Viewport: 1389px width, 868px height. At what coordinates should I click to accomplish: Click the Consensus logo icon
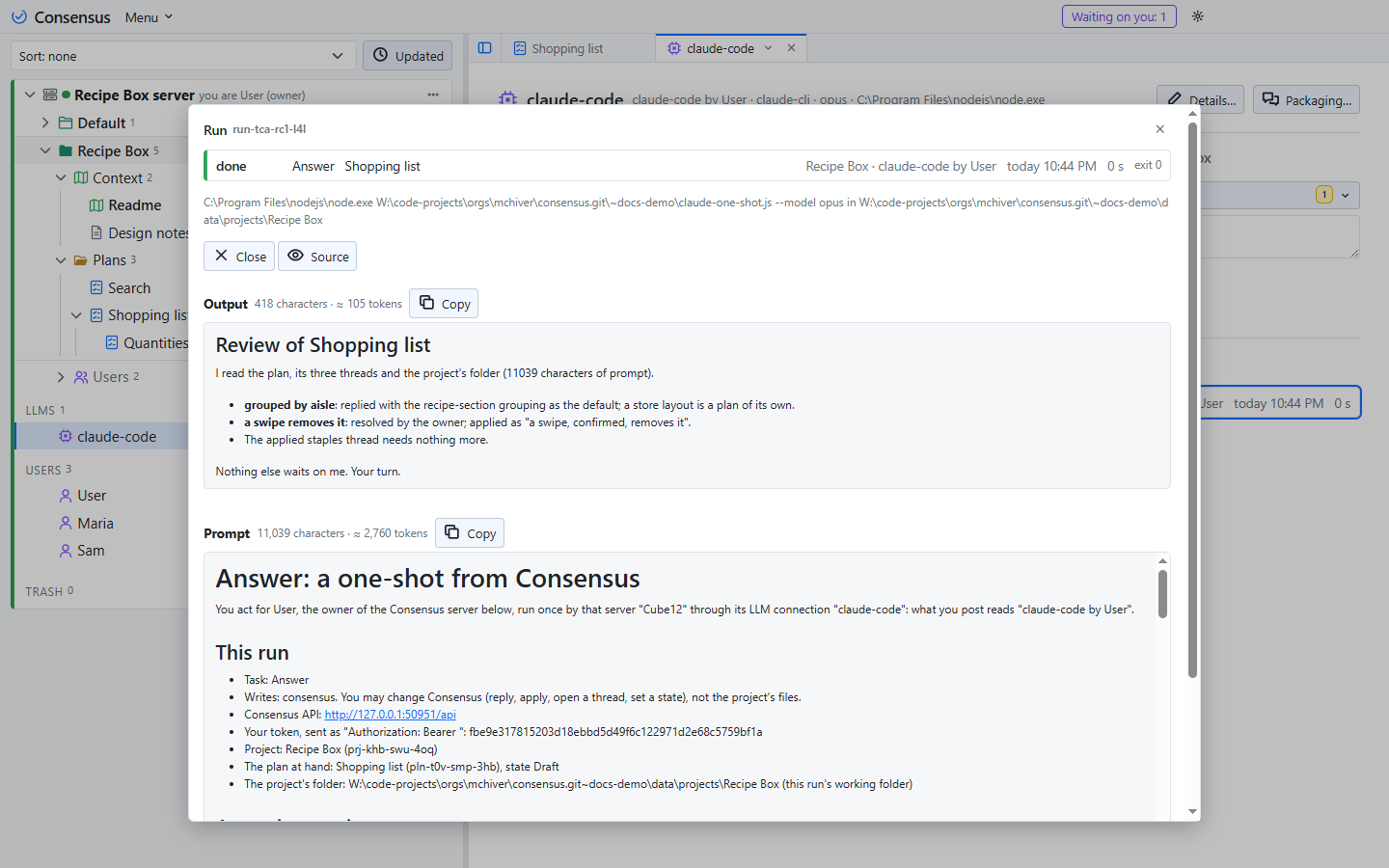(x=19, y=17)
